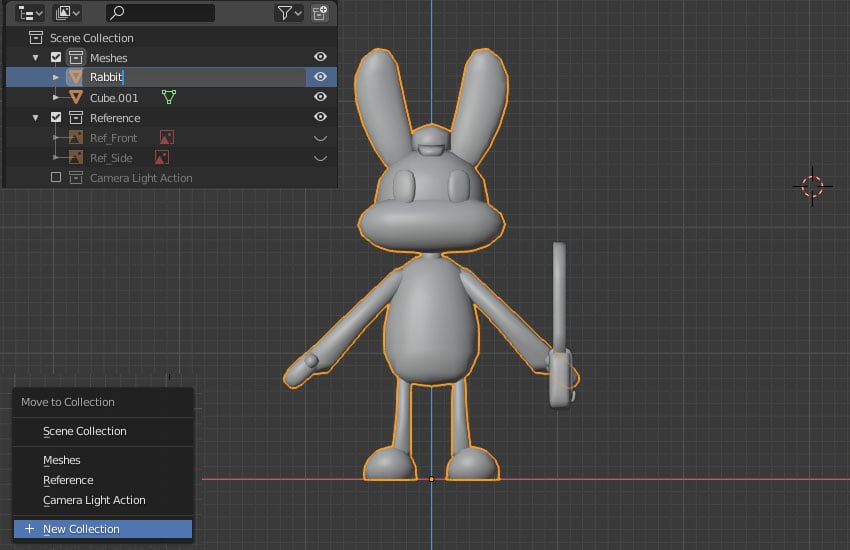850x550 pixels.
Task: Click the green mesh data icon beside Cube.001
Action: click(x=169, y=97)
